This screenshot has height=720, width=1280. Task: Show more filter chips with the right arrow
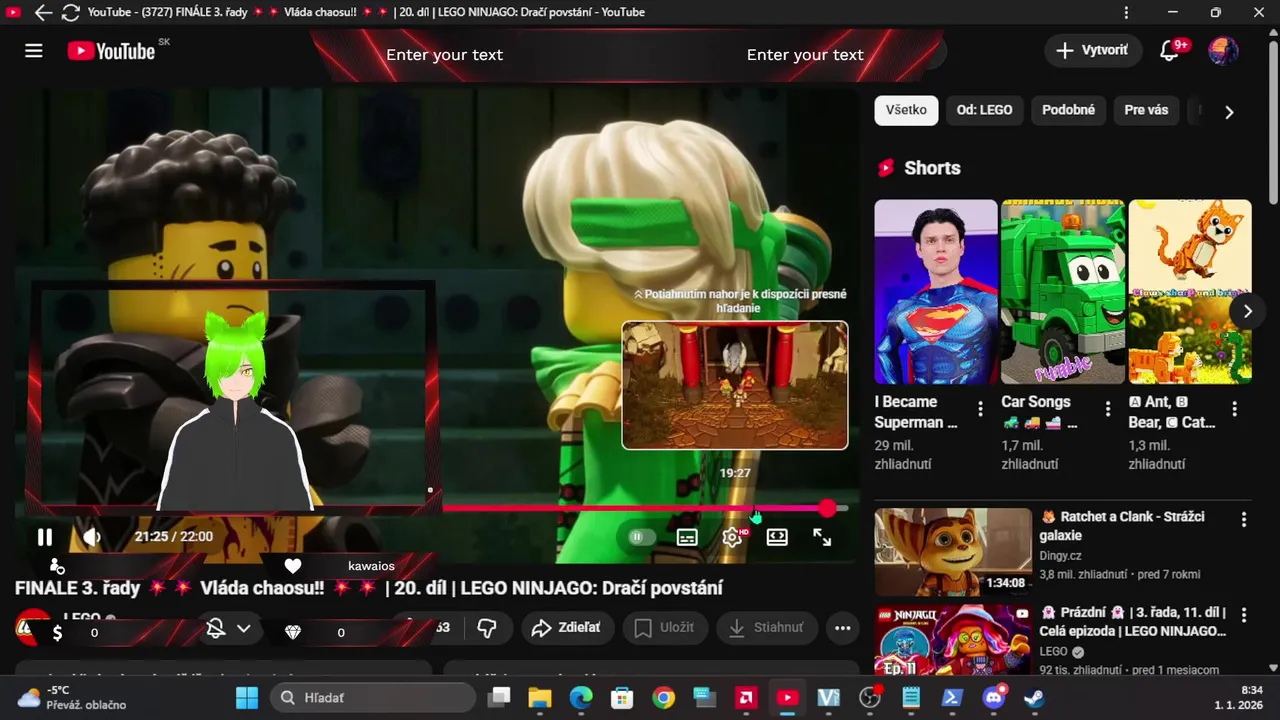click(x=1229, y=112)
